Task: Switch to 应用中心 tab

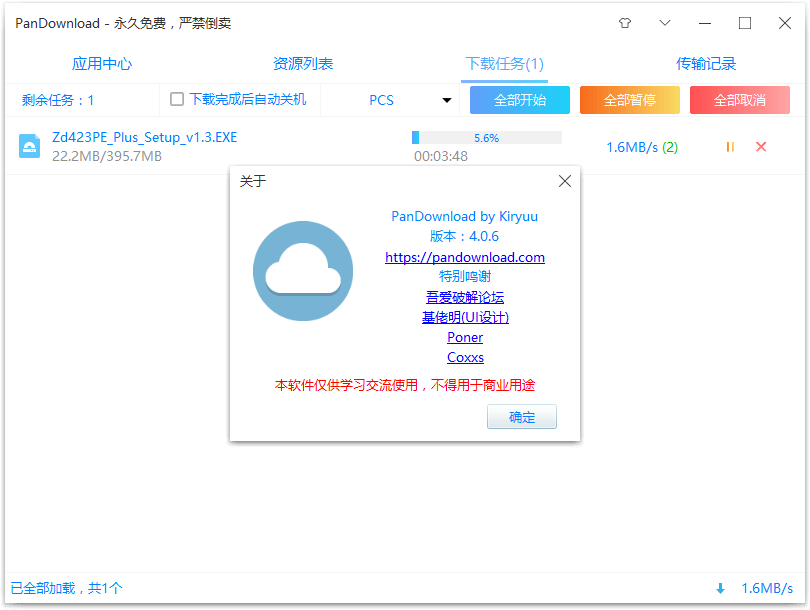Action: point(102,64)
